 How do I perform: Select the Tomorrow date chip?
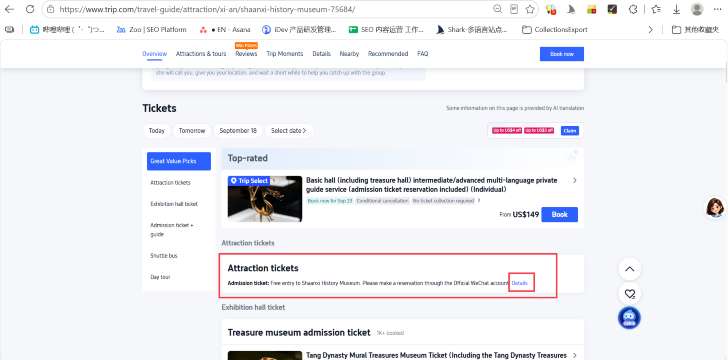point(192,131)
